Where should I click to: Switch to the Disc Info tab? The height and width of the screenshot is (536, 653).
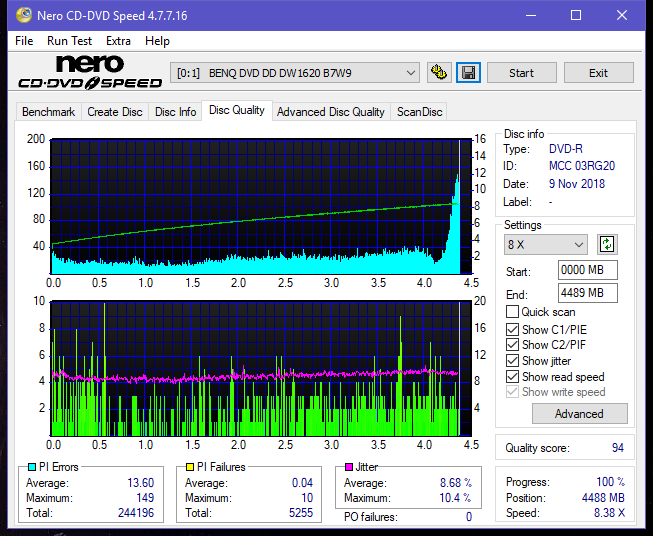(x=175, y=112)
